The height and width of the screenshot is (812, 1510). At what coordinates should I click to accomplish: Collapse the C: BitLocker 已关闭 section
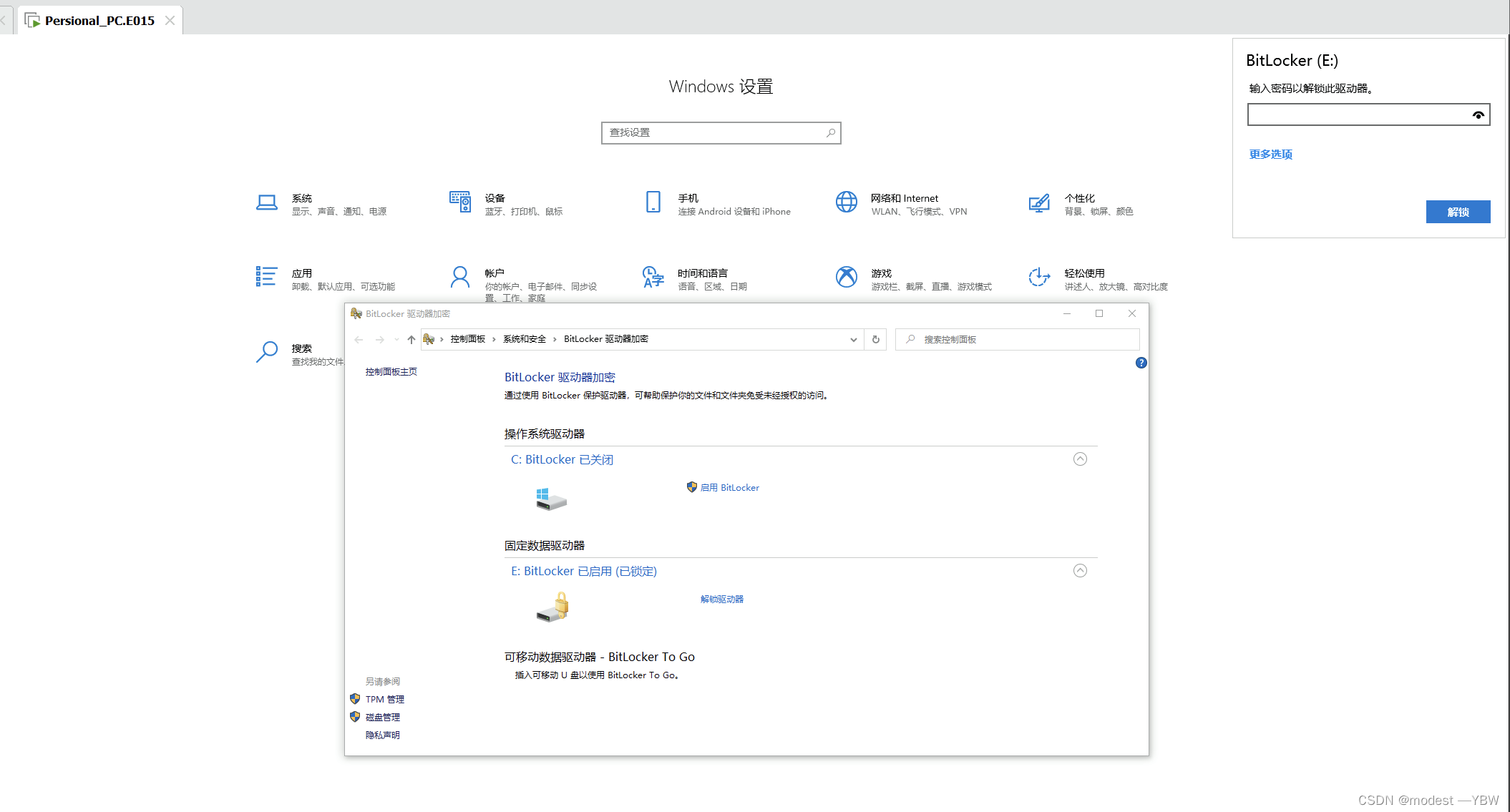pyautogui.click(x=1080, y=459)
